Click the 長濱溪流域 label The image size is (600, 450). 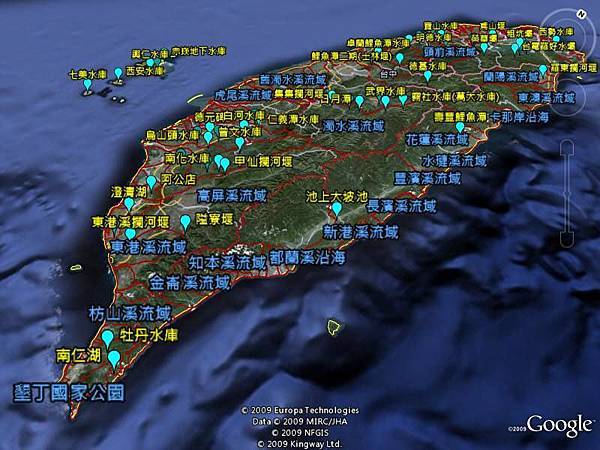click(x=401, y=207)
